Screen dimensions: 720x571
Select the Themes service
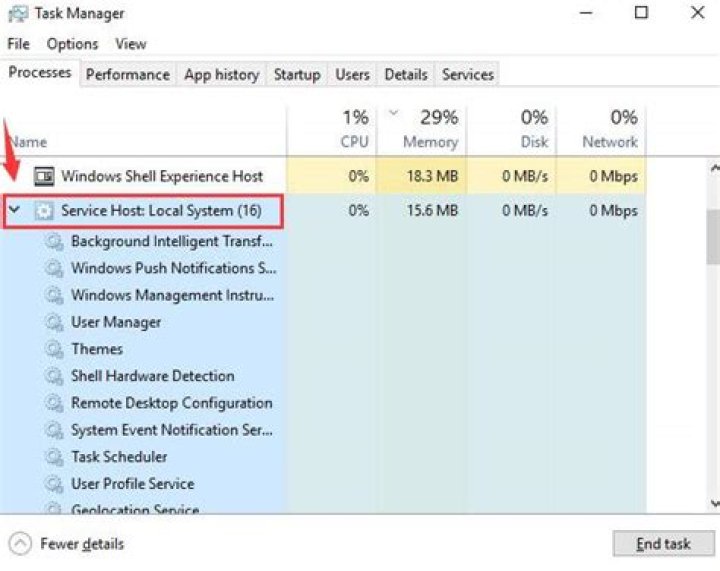pos(97,350)
